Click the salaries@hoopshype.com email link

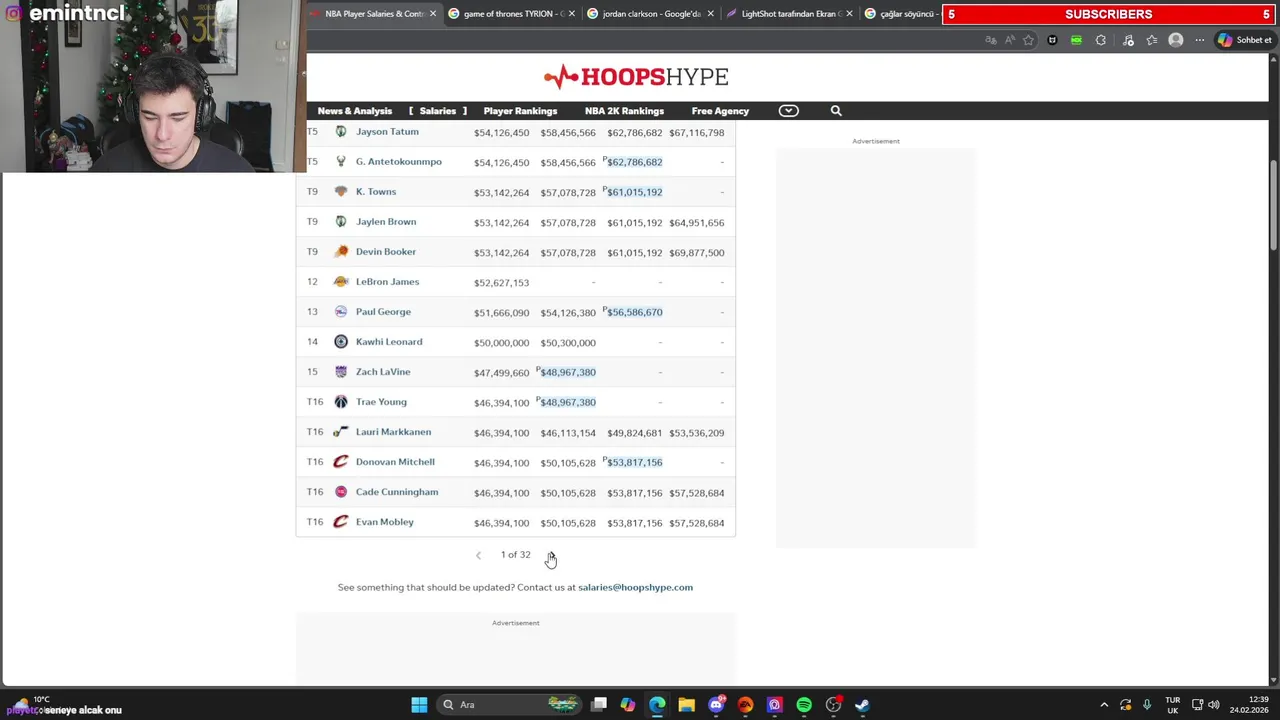click(635, 588)
